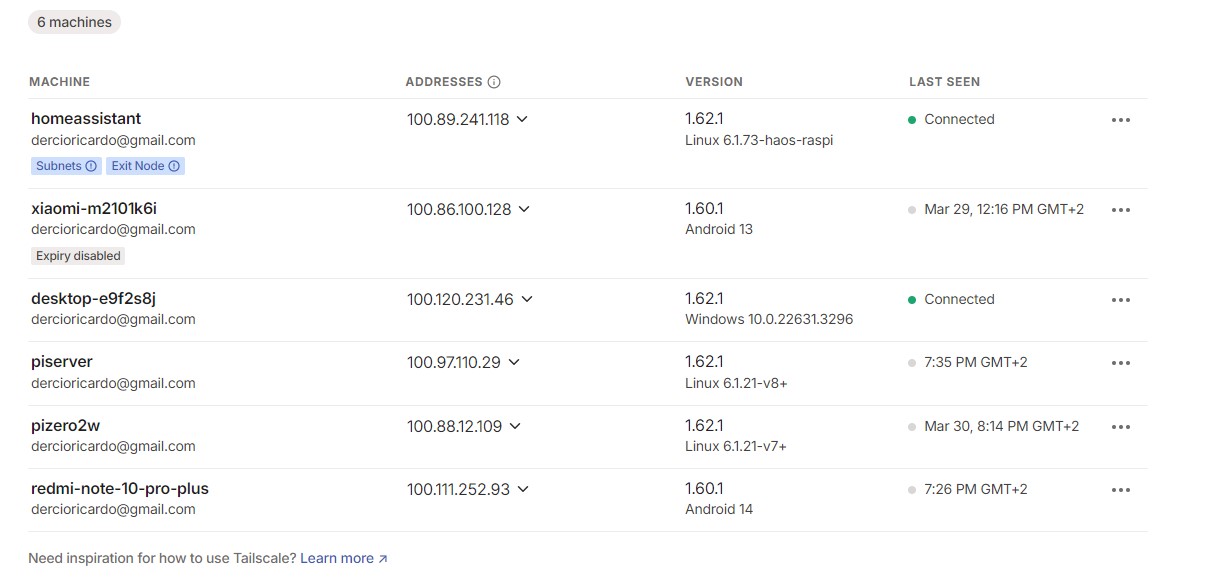1228x582 pixels.
Task: Expand the address dropdown for 100.86.100.128
Action: 524,209
